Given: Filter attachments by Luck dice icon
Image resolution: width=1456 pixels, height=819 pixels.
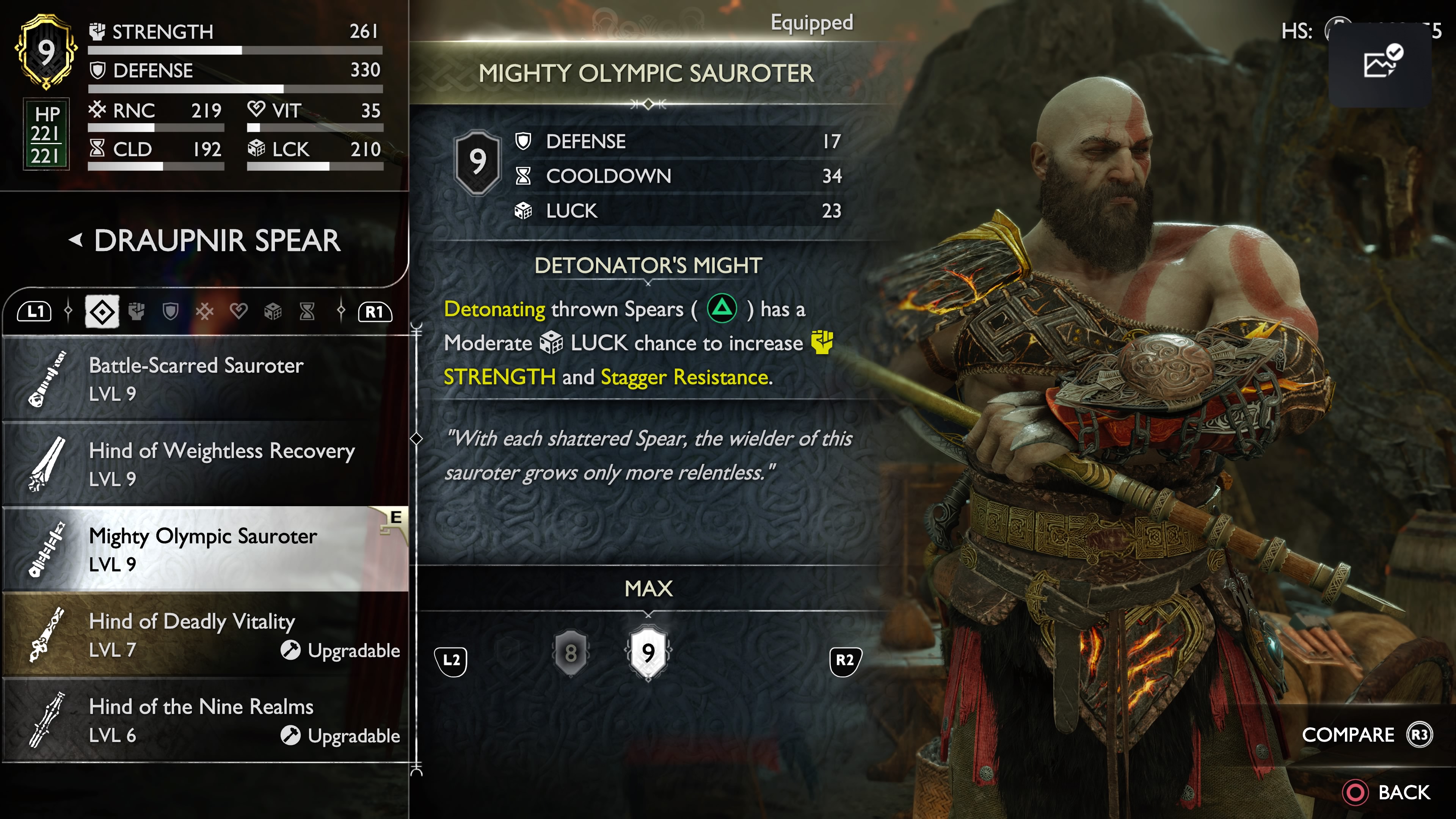Looking at the screenshot, I should coord(273,311).
